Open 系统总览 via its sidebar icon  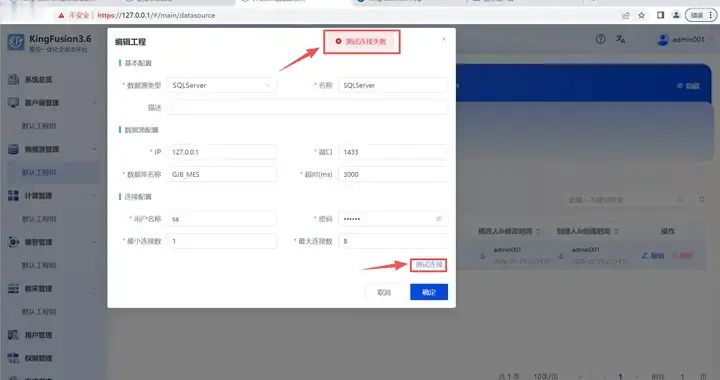(13, 79)
